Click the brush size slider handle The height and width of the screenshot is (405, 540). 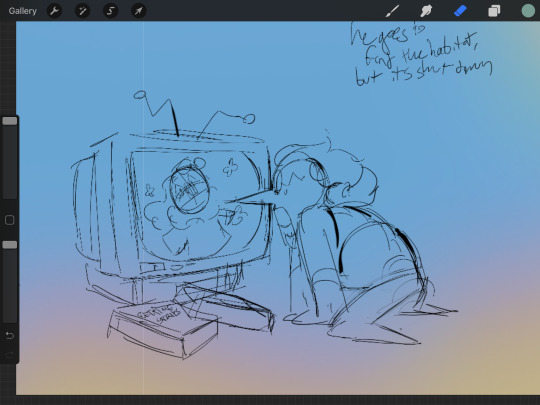(x=10, y=121)
